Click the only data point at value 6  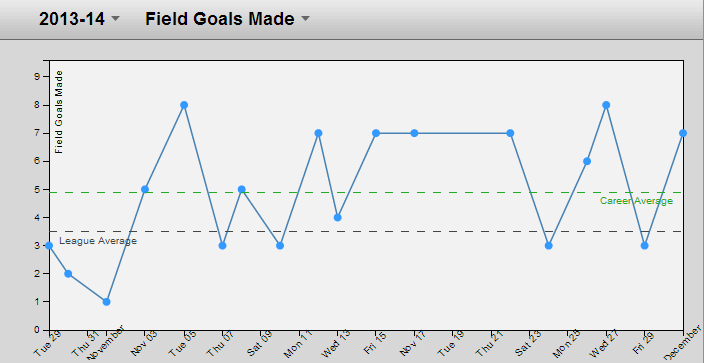587,161
